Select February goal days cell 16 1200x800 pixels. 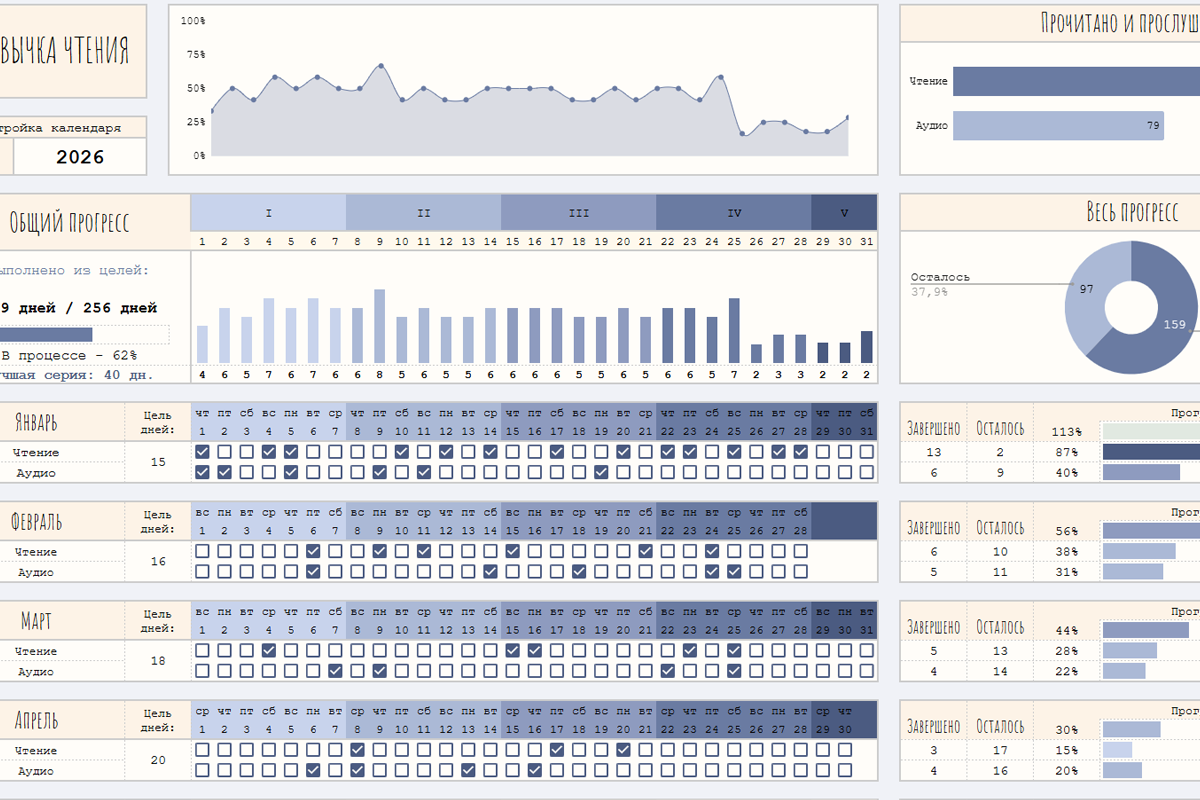(158, 561)
